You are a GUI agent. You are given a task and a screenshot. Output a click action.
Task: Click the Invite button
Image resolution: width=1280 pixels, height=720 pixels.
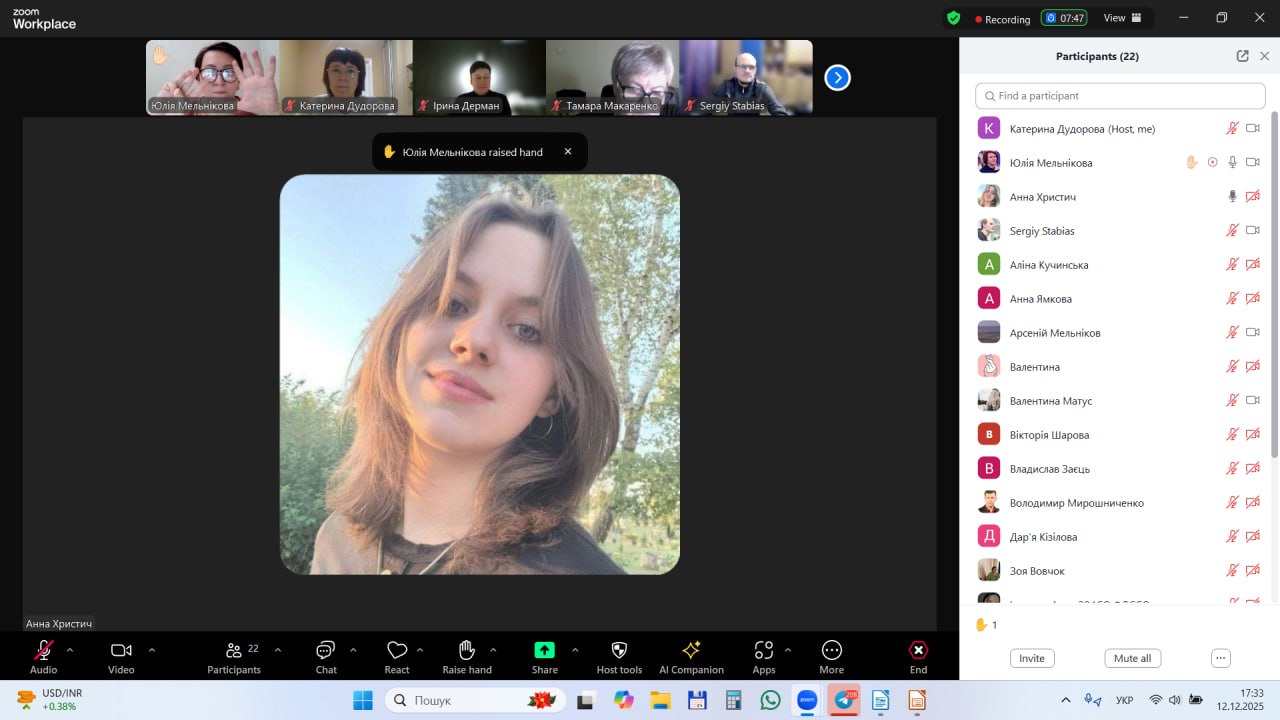pyautogui.click(x=1032, y=658)
